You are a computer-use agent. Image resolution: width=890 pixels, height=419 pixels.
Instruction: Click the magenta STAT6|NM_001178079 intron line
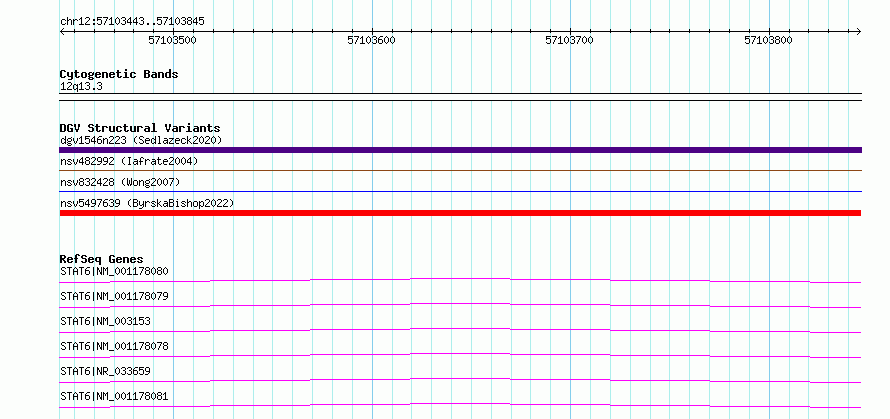[460, 305]
